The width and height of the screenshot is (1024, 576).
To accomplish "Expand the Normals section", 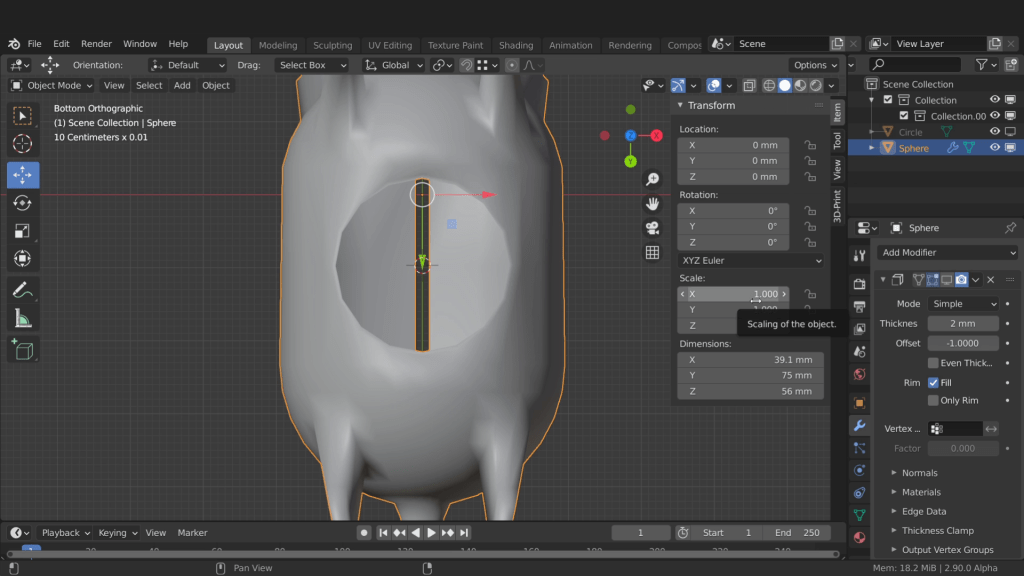I will tap(919, 473).
